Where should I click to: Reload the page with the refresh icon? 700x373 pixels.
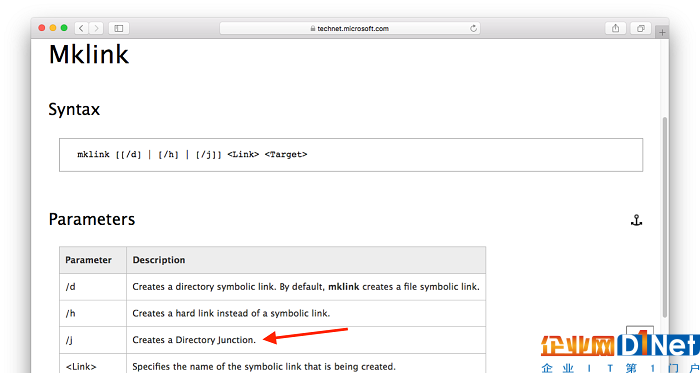pyautogui.click(x=474, y=28)
